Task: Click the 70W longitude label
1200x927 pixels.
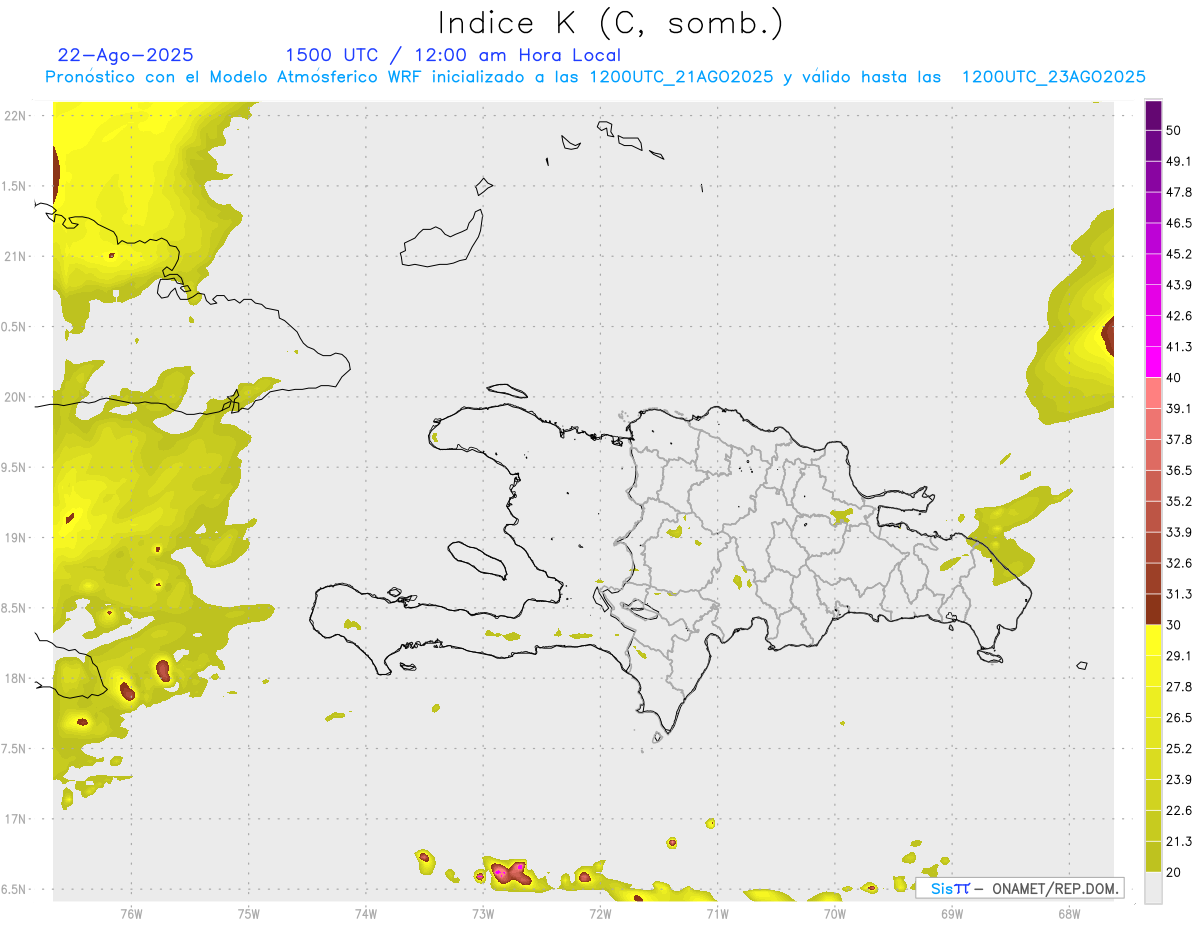Action: [x=835, y=913]
